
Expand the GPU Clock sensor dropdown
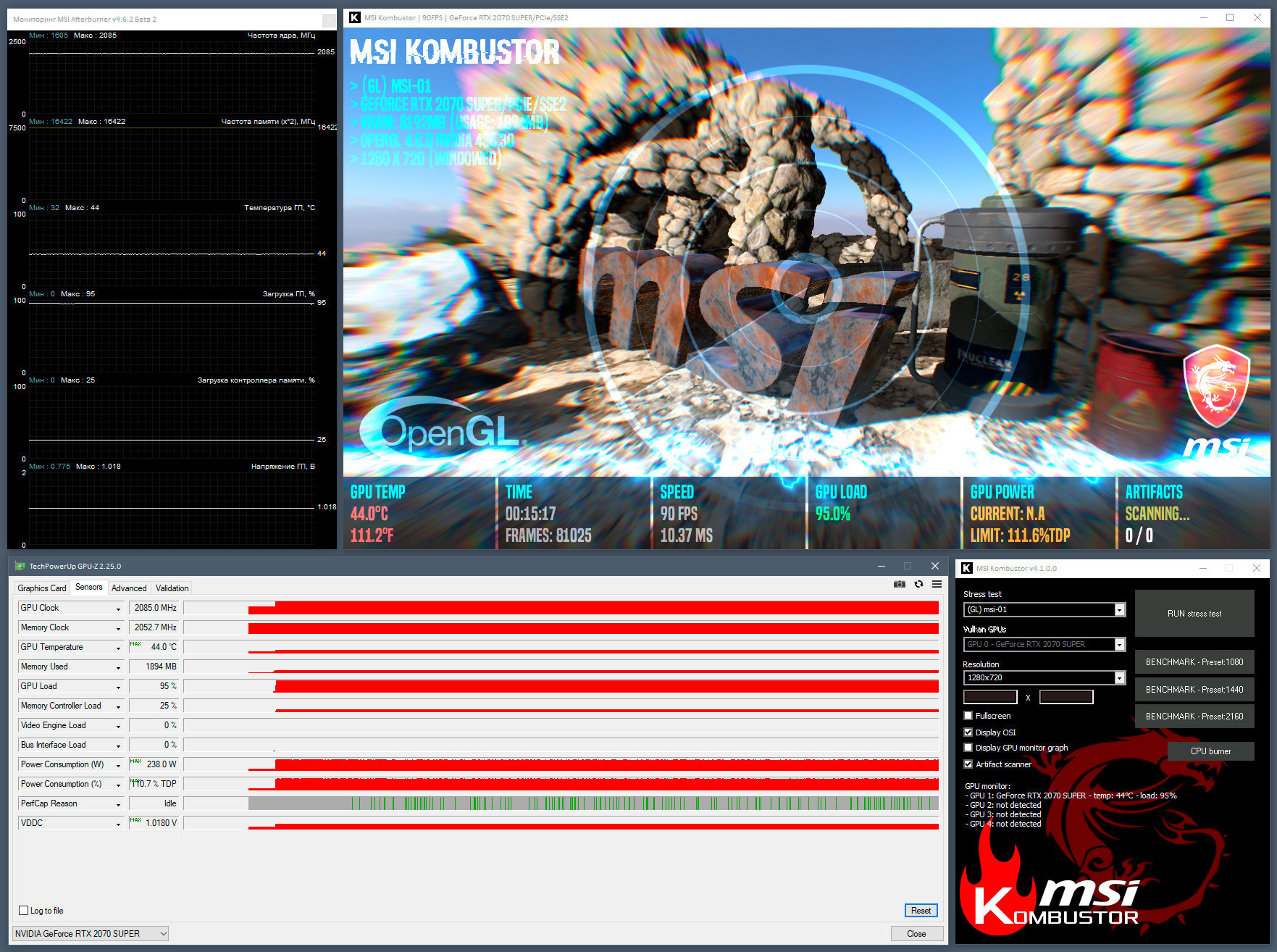coord(118,609)
